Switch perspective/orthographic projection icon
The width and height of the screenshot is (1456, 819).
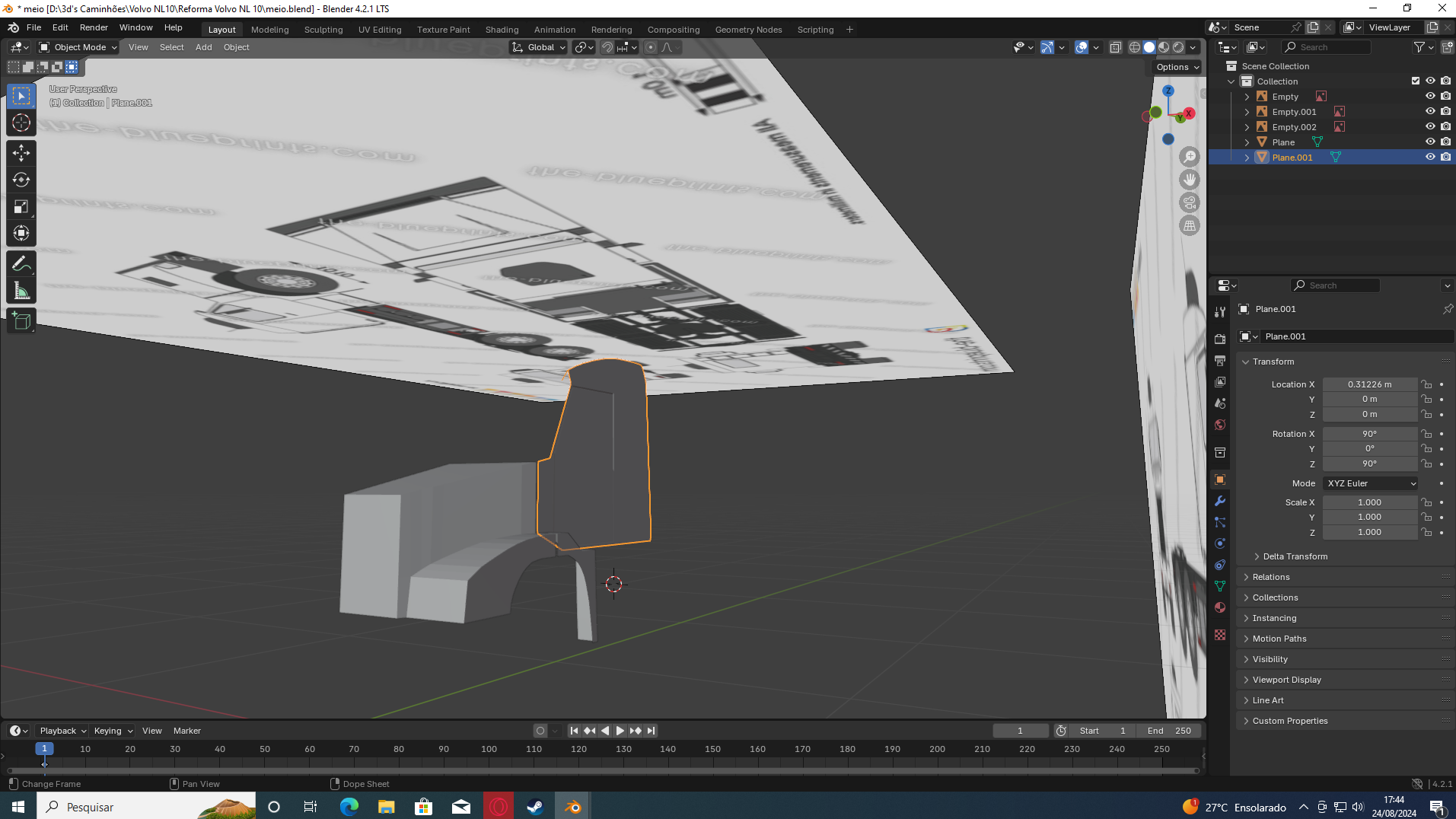[x=1190, y=225]
